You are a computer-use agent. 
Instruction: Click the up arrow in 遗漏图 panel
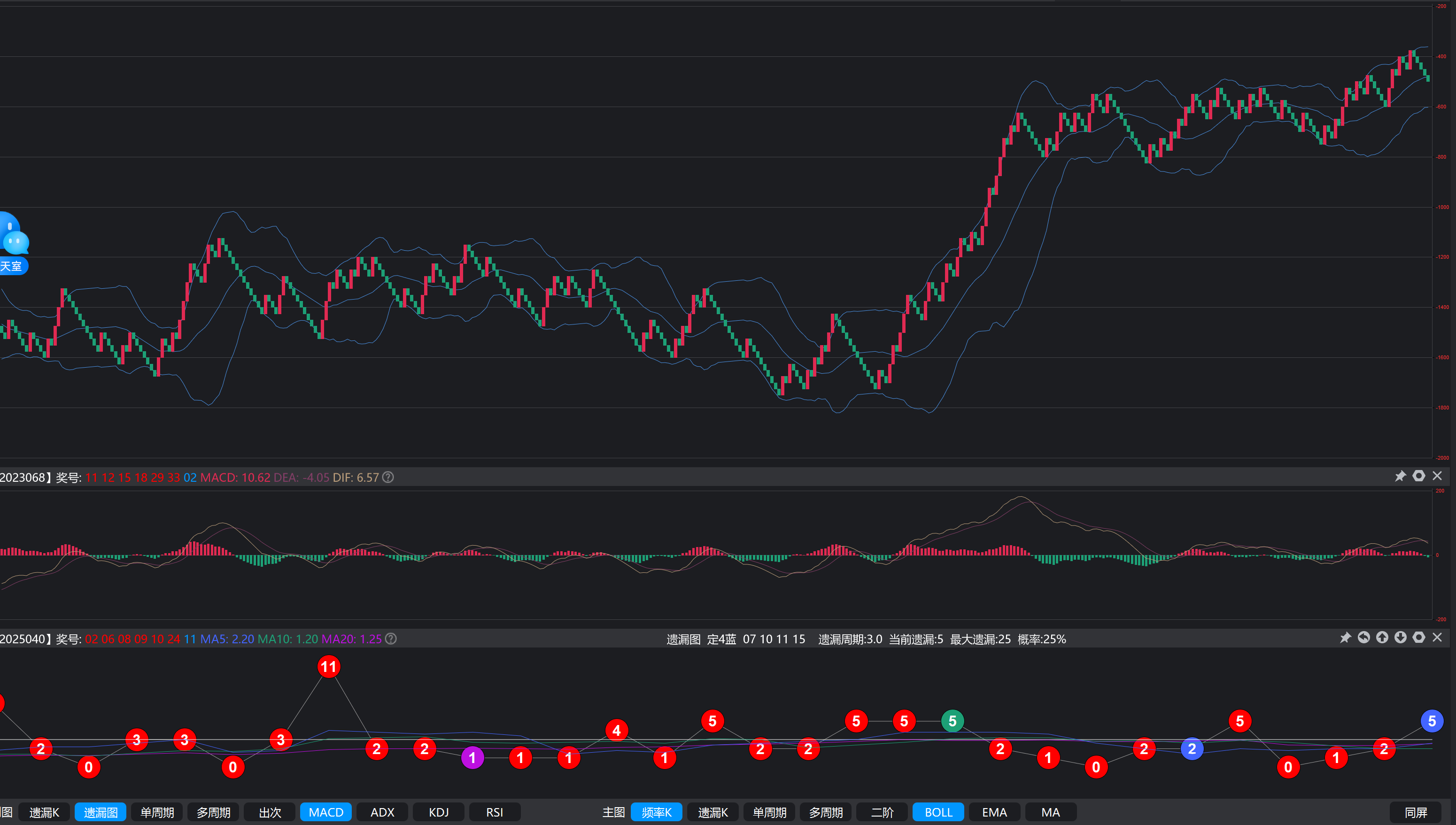(x=1382, y=638)
